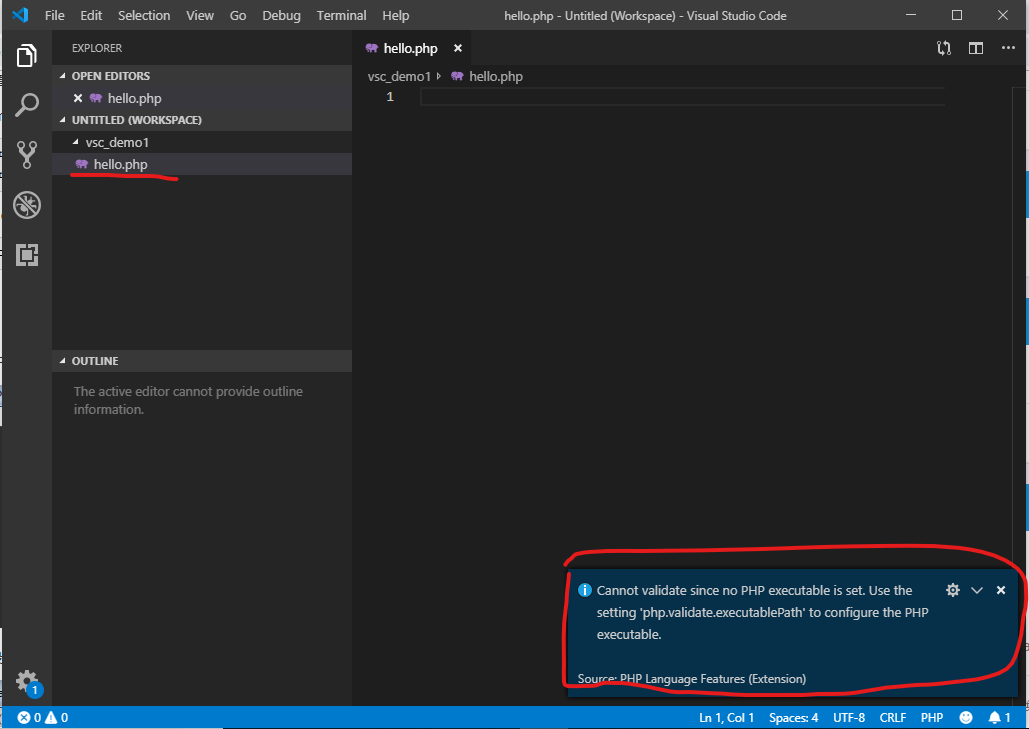Open notification settings gear icon

[953, 590]
